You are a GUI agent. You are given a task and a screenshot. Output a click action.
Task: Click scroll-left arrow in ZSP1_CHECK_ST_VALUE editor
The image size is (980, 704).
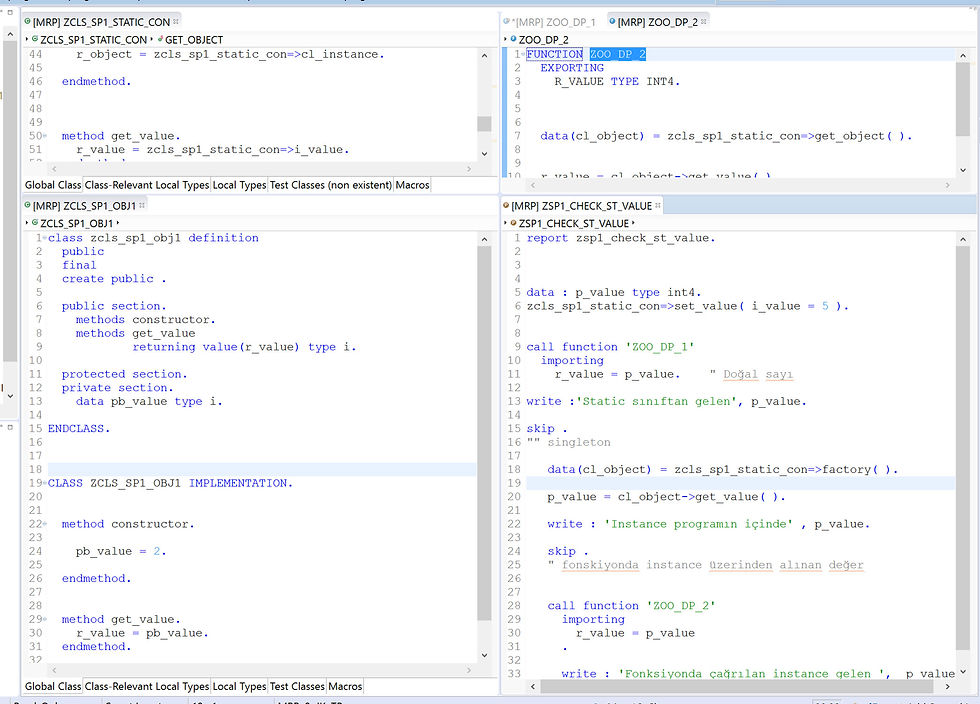pyautogui.click(x=533, y=686)
